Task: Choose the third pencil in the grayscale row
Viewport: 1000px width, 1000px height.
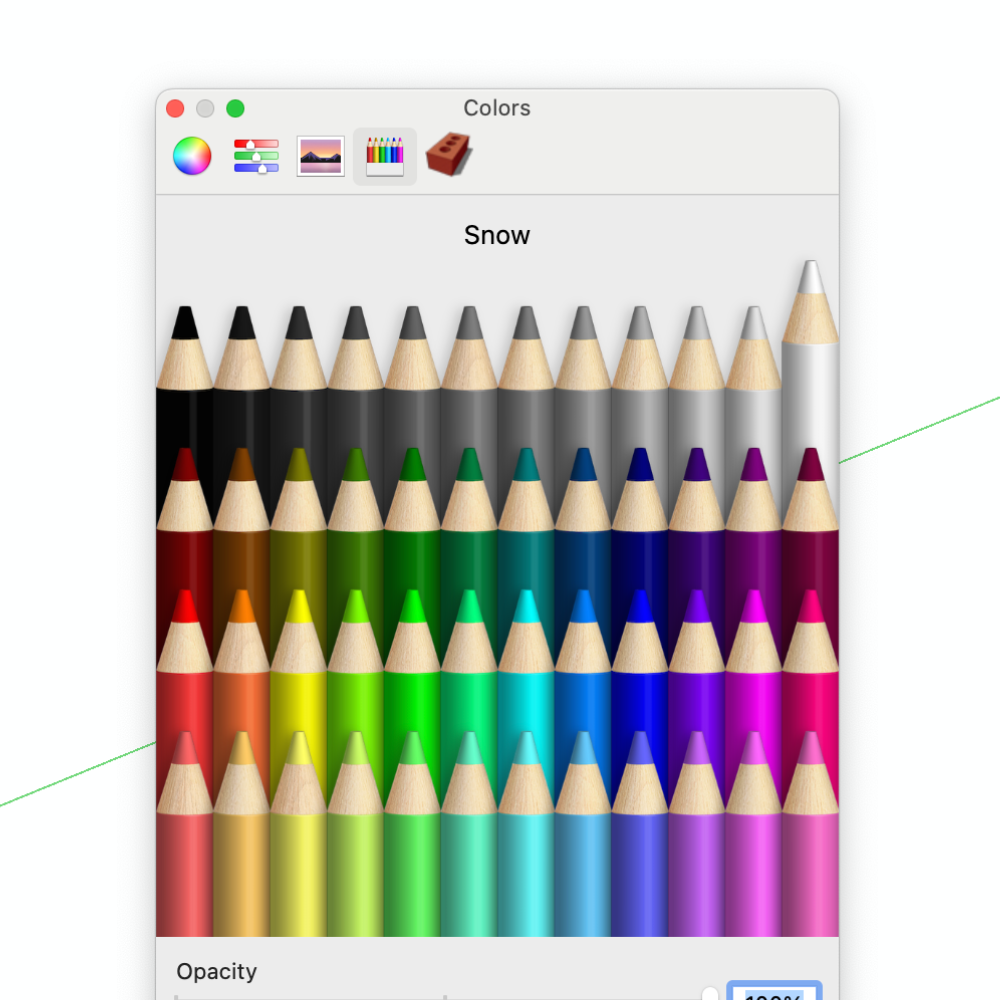Action: [x=298, y=376]
